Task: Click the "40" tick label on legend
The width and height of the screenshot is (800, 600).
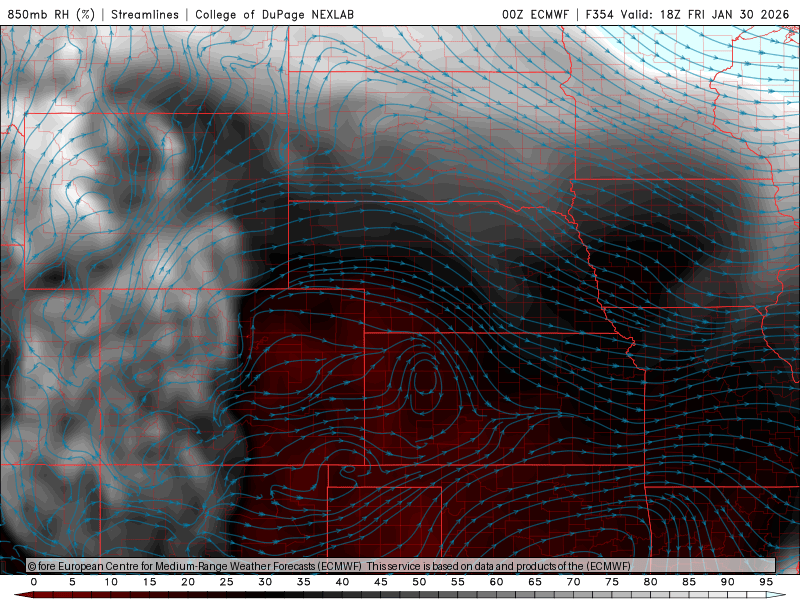Action: 342,582
